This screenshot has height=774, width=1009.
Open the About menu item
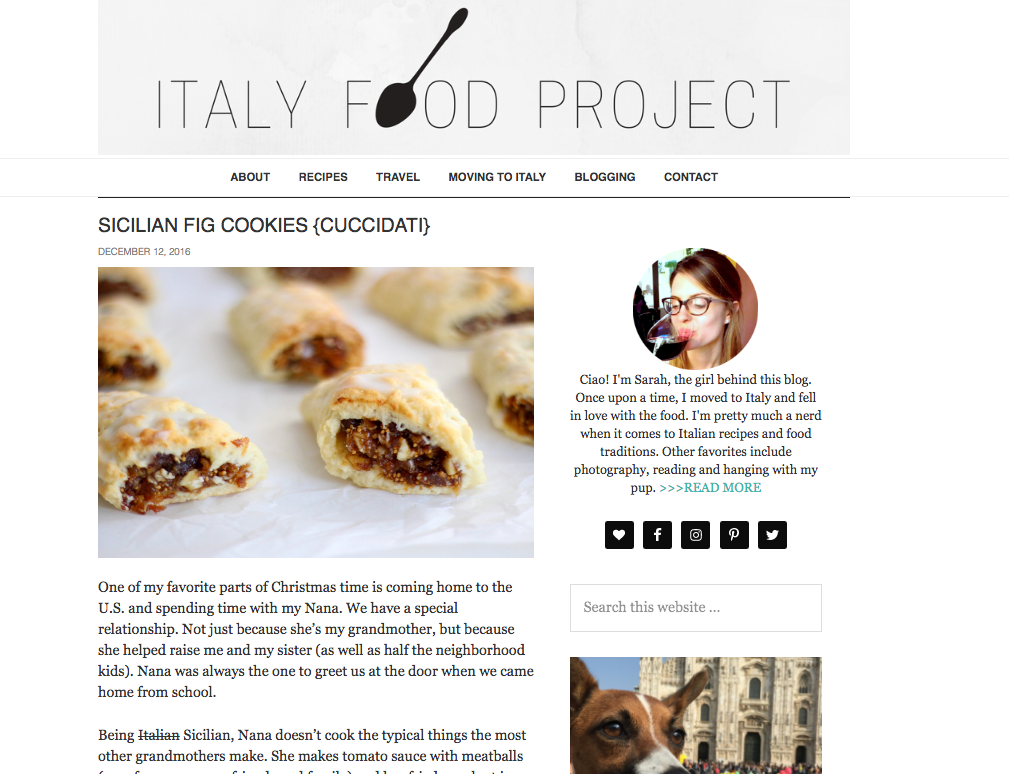pyautogui.click(x=250, y=177)
